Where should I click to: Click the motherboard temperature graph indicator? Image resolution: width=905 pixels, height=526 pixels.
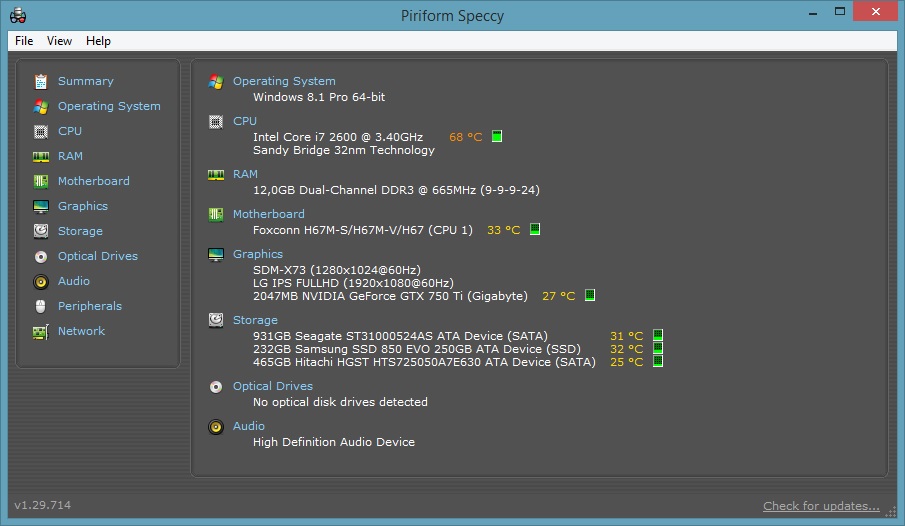pyautogui.click(x=535, y=229)
